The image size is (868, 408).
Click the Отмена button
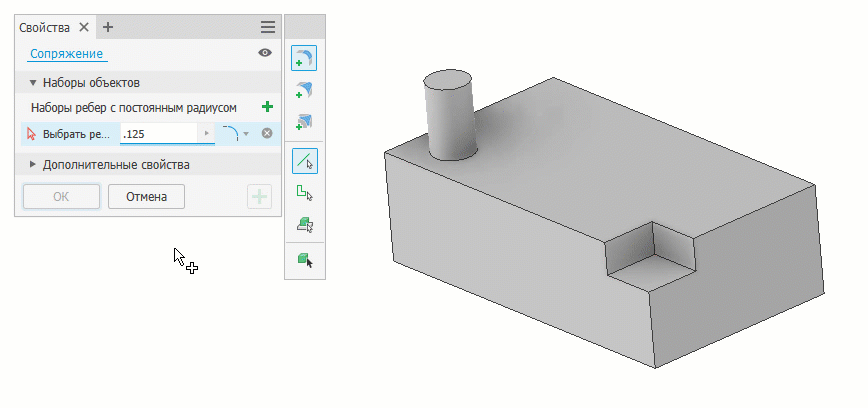[x=146, y=197]
